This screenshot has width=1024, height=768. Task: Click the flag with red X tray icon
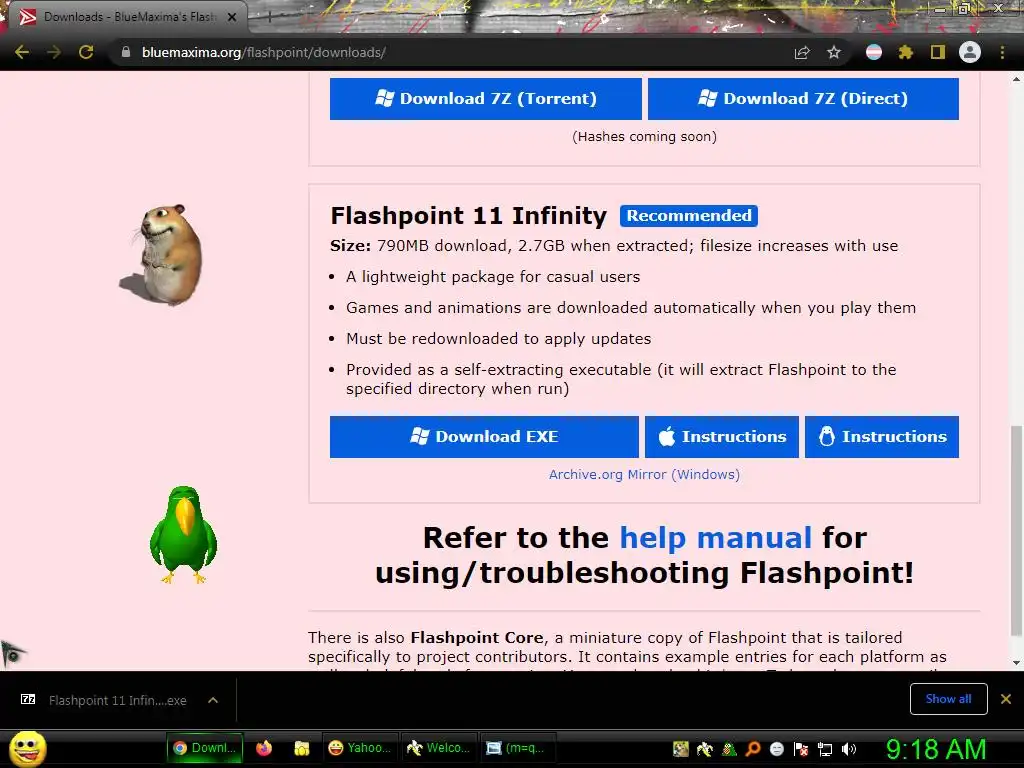point(801,749)
